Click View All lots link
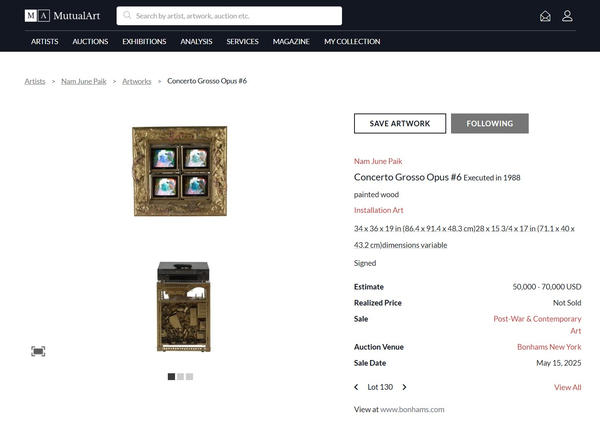Screen dimensions: 600x431 pos(567,387)
